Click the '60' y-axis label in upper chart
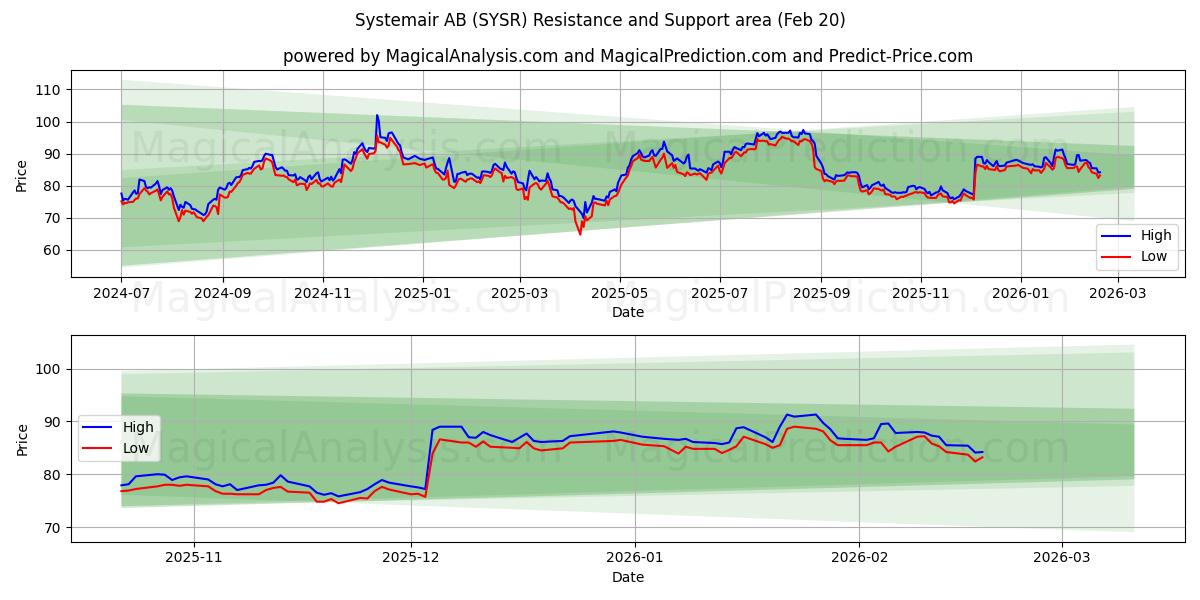1200x600 pixels. (x=52, y=250)
